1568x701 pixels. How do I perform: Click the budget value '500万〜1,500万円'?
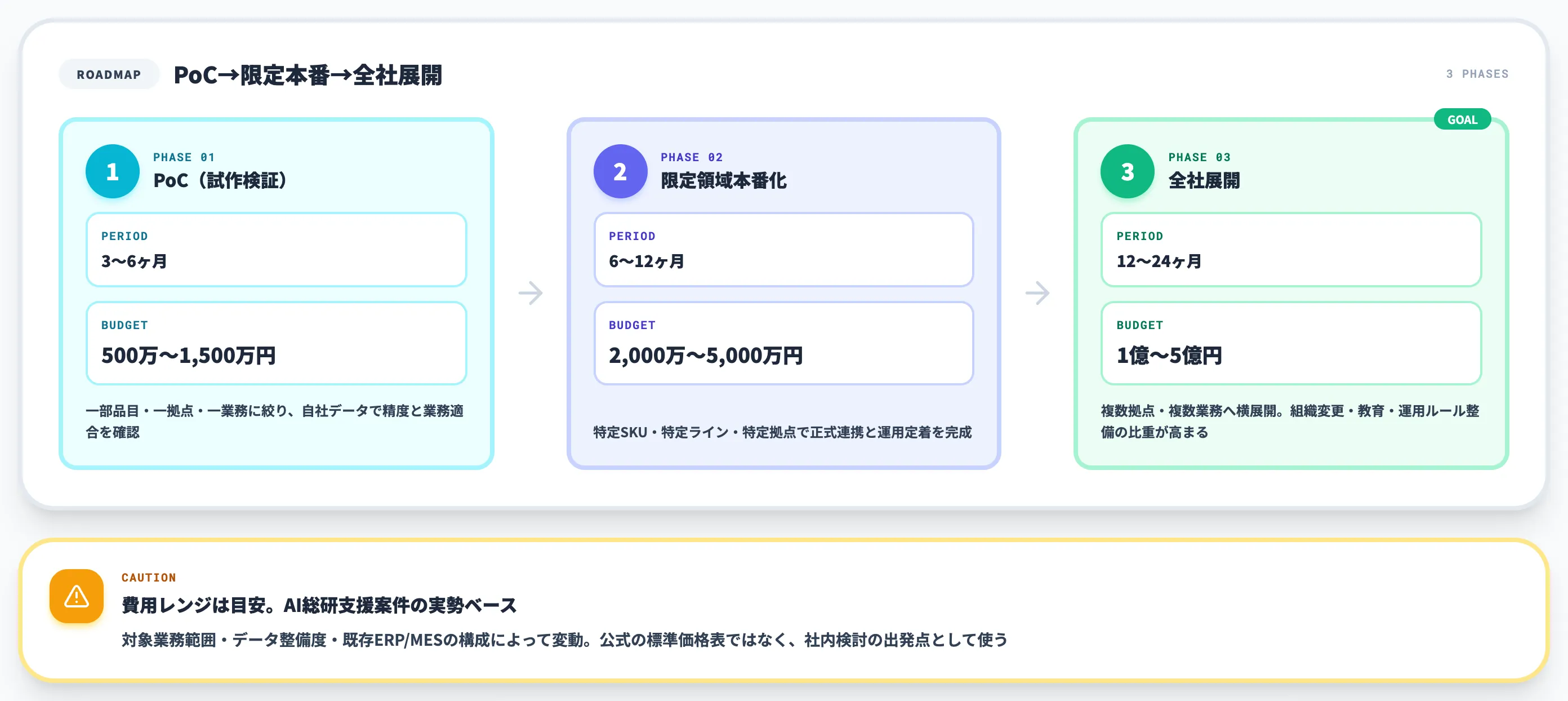(x=188, y=355)
